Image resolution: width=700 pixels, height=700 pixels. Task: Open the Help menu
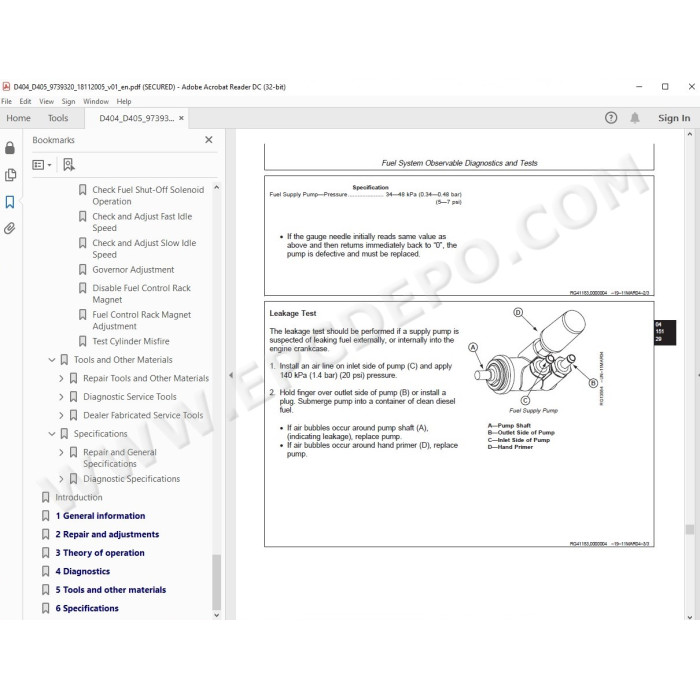(x=124, y=101)
